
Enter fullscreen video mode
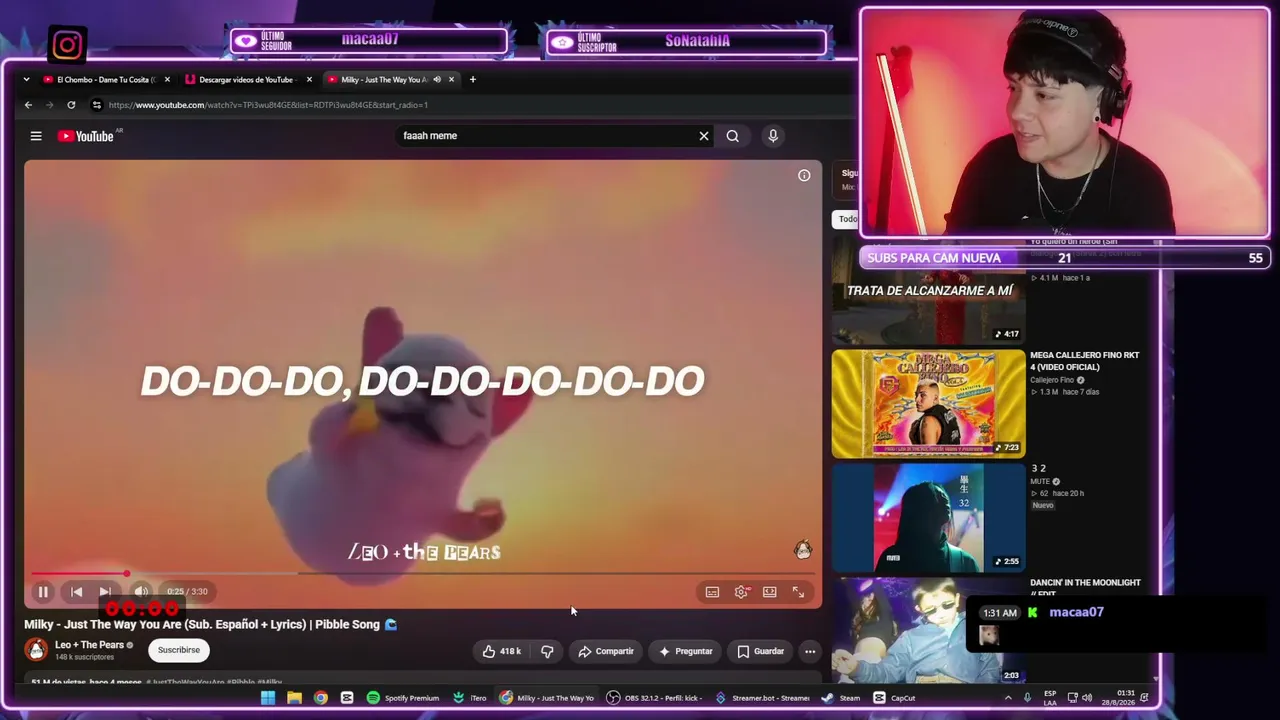point(798,592)
